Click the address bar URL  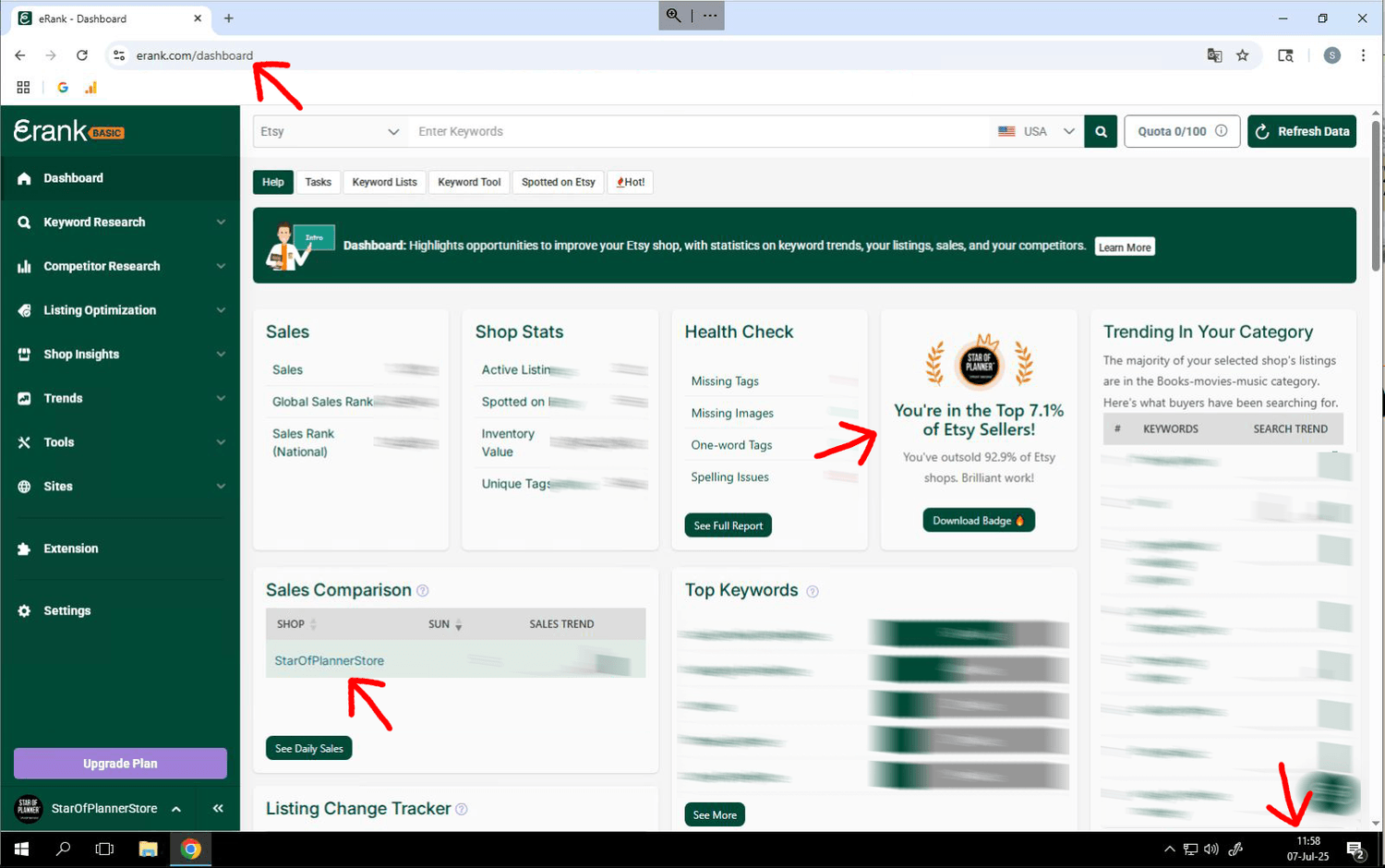coord(195,55)
